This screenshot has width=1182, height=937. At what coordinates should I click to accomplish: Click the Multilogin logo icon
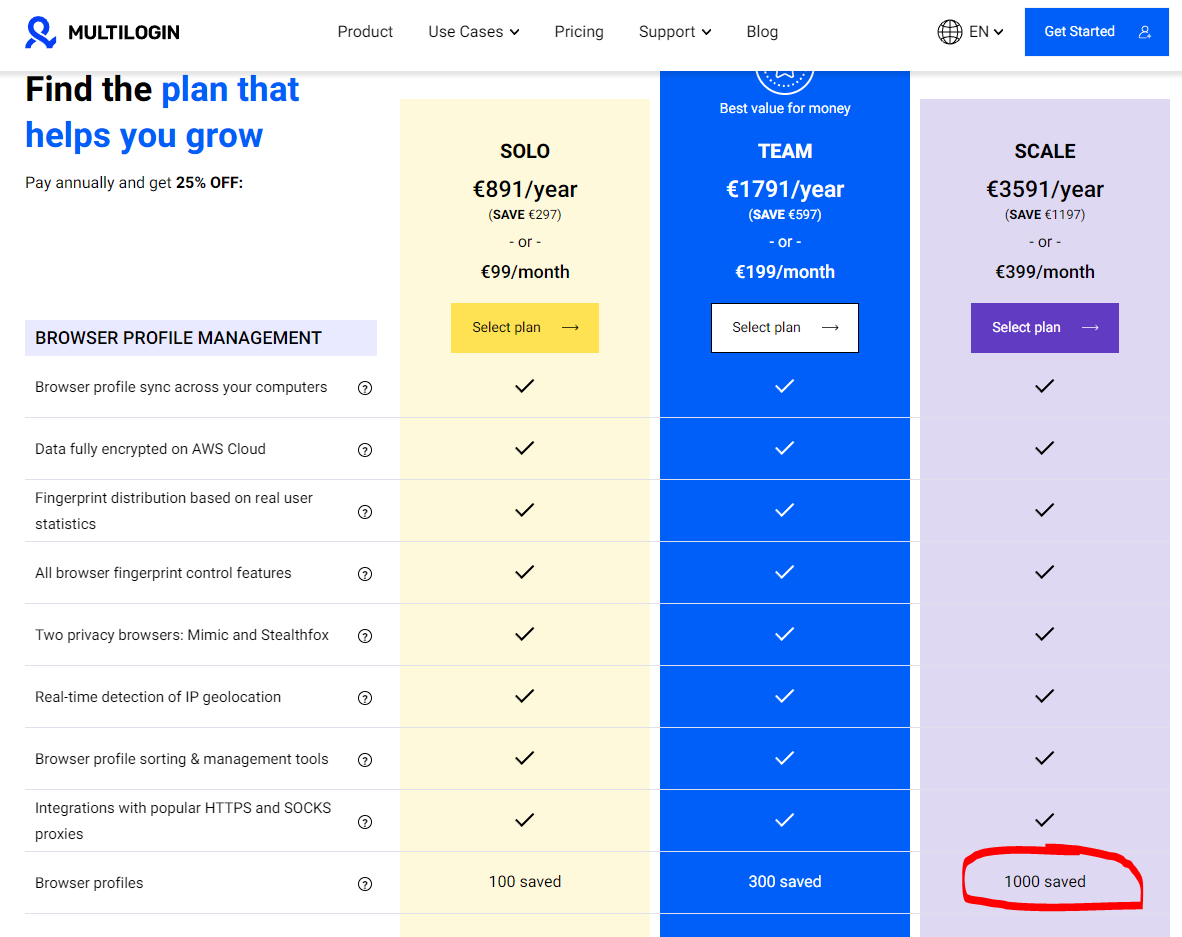[40, 32]
